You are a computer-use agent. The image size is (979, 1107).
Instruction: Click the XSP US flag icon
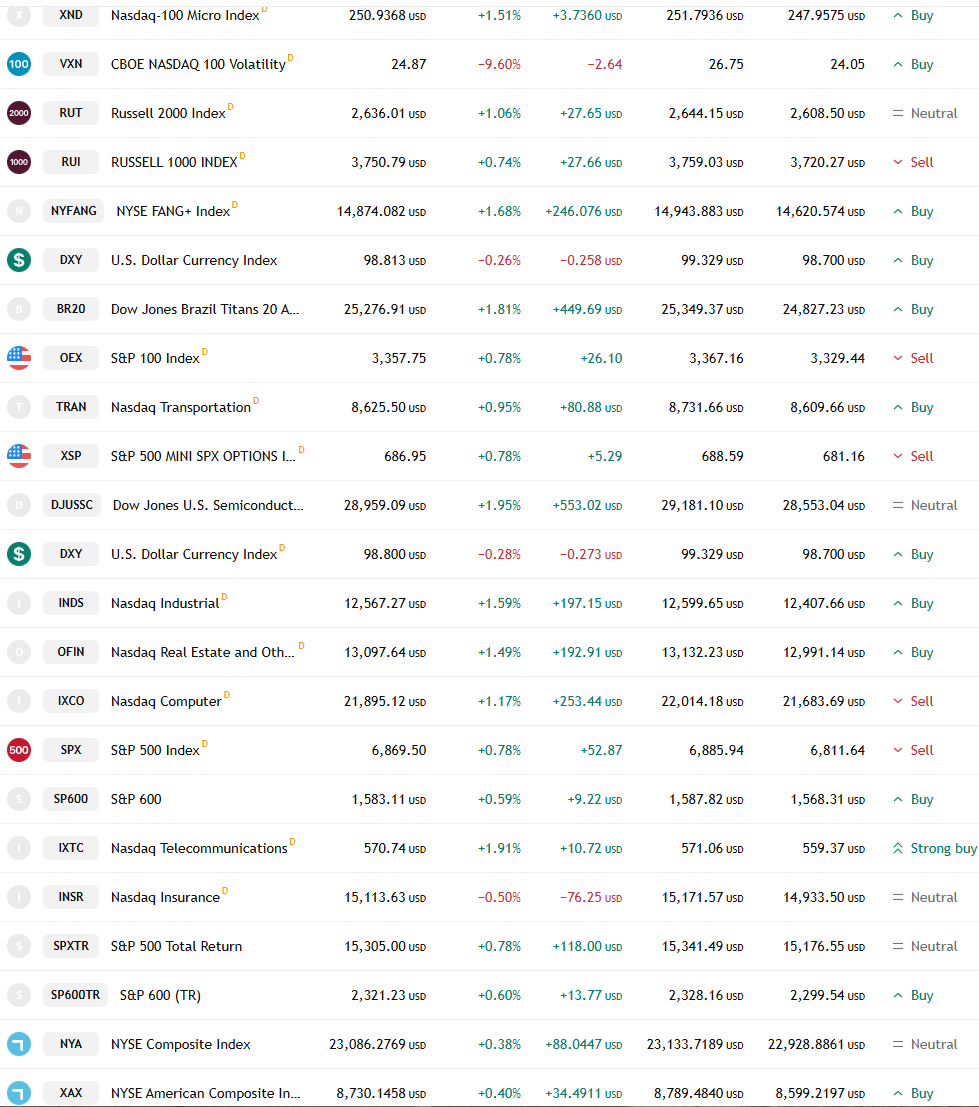click(19, 456)
